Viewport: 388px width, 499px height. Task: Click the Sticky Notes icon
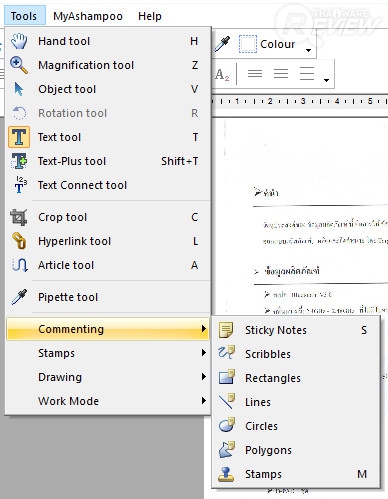pyautogui.click(x=226, y=330)
